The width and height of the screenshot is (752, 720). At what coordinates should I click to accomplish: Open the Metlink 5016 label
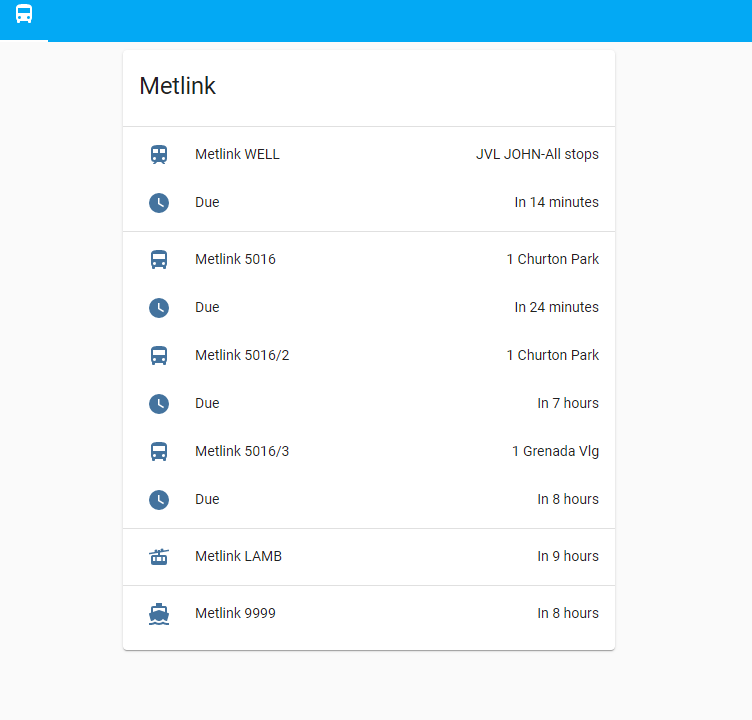coord(235,260)
